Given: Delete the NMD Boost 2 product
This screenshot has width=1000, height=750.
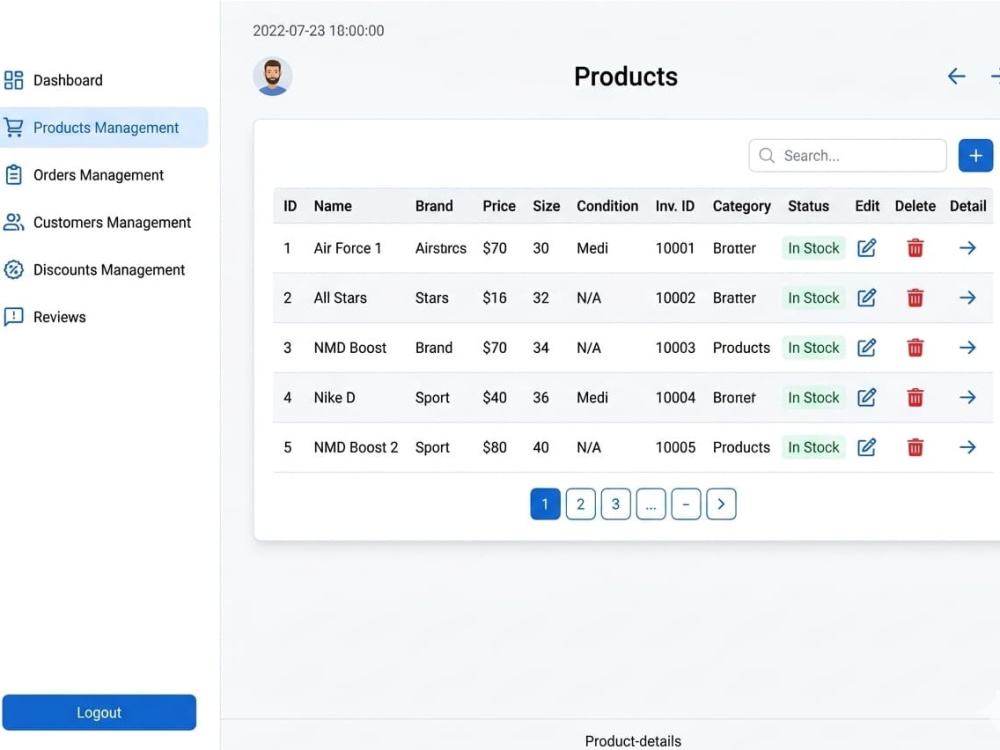Looking at the screenshot, I should tap(915, 447).
